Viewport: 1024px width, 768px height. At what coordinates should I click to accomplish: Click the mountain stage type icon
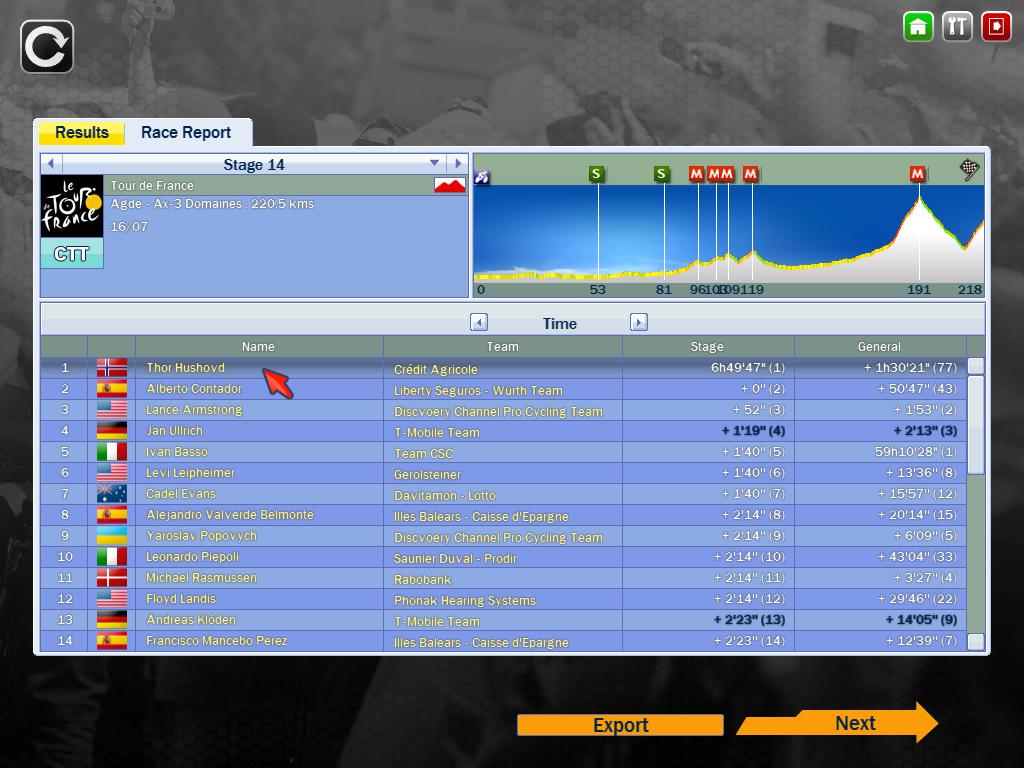pyautogui.click(x=450, y=185)
